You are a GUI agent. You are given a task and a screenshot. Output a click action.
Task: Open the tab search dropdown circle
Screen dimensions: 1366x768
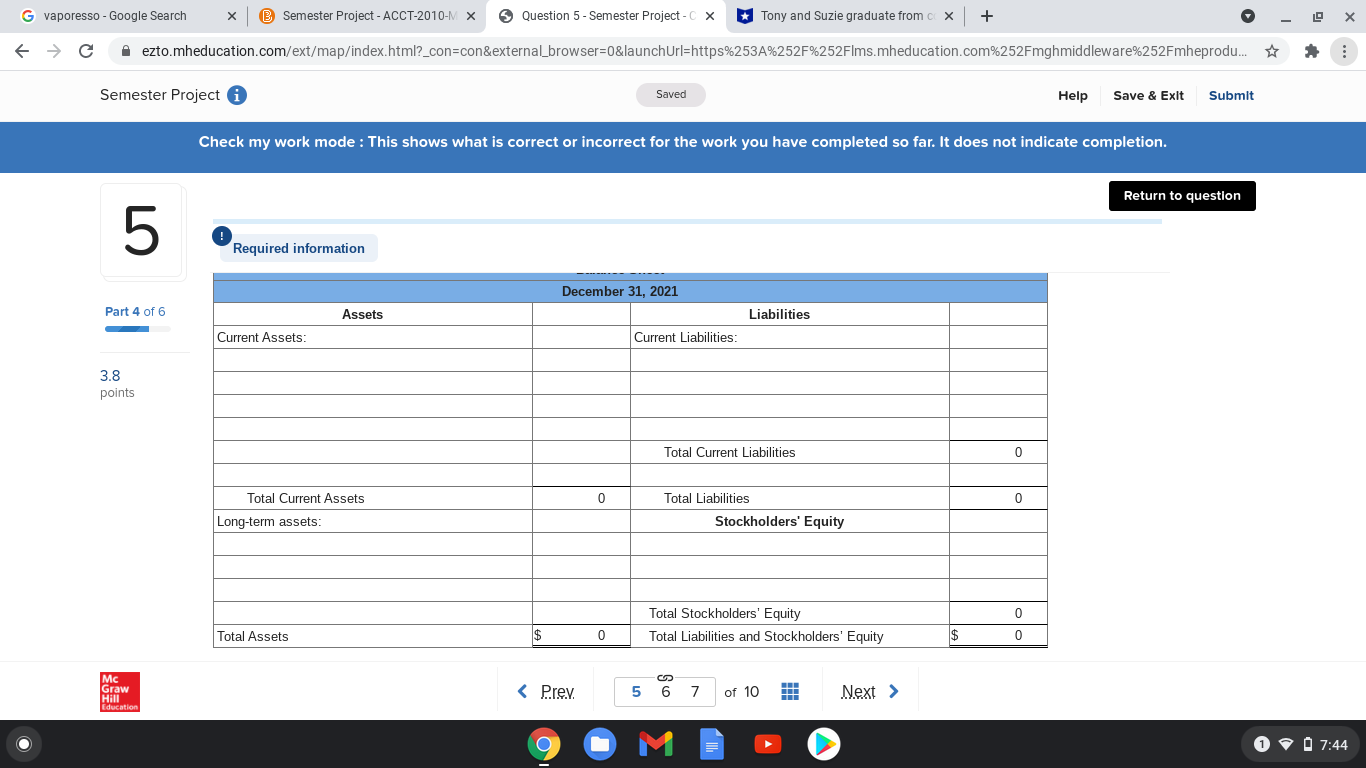coord(1247,16)
